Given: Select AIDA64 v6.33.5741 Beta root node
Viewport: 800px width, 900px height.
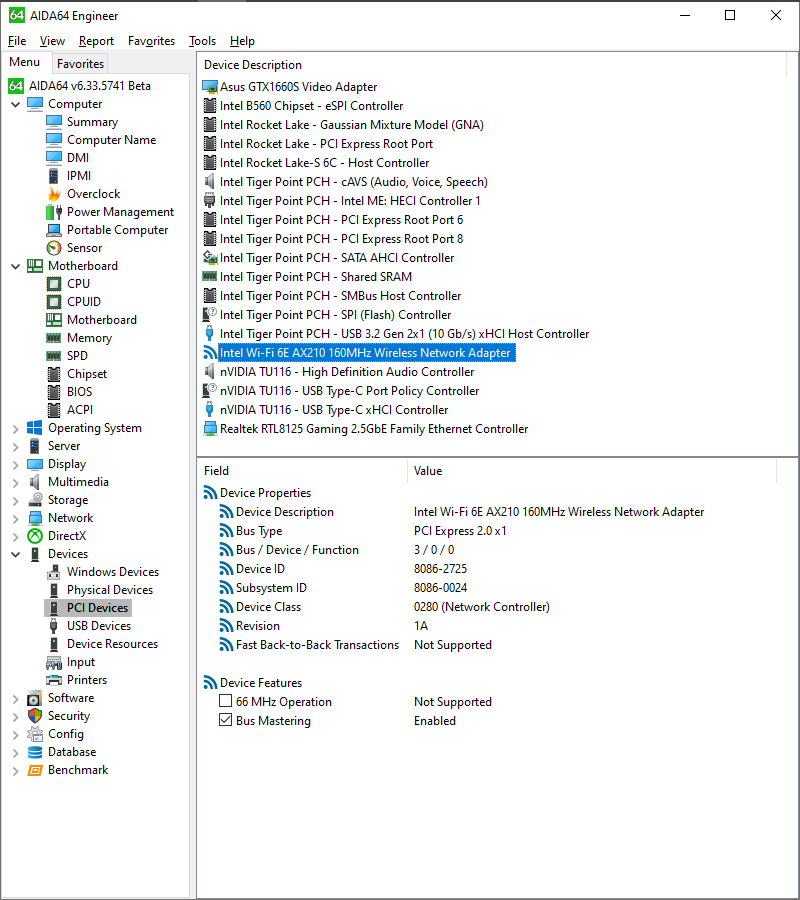Looking at the screenshot, I should [x=90, y=86].
